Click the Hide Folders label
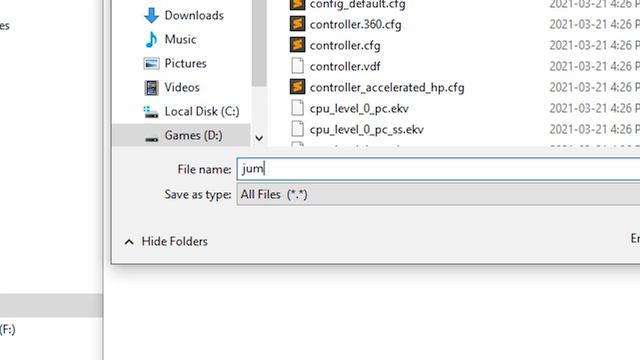 click(175, 241)
